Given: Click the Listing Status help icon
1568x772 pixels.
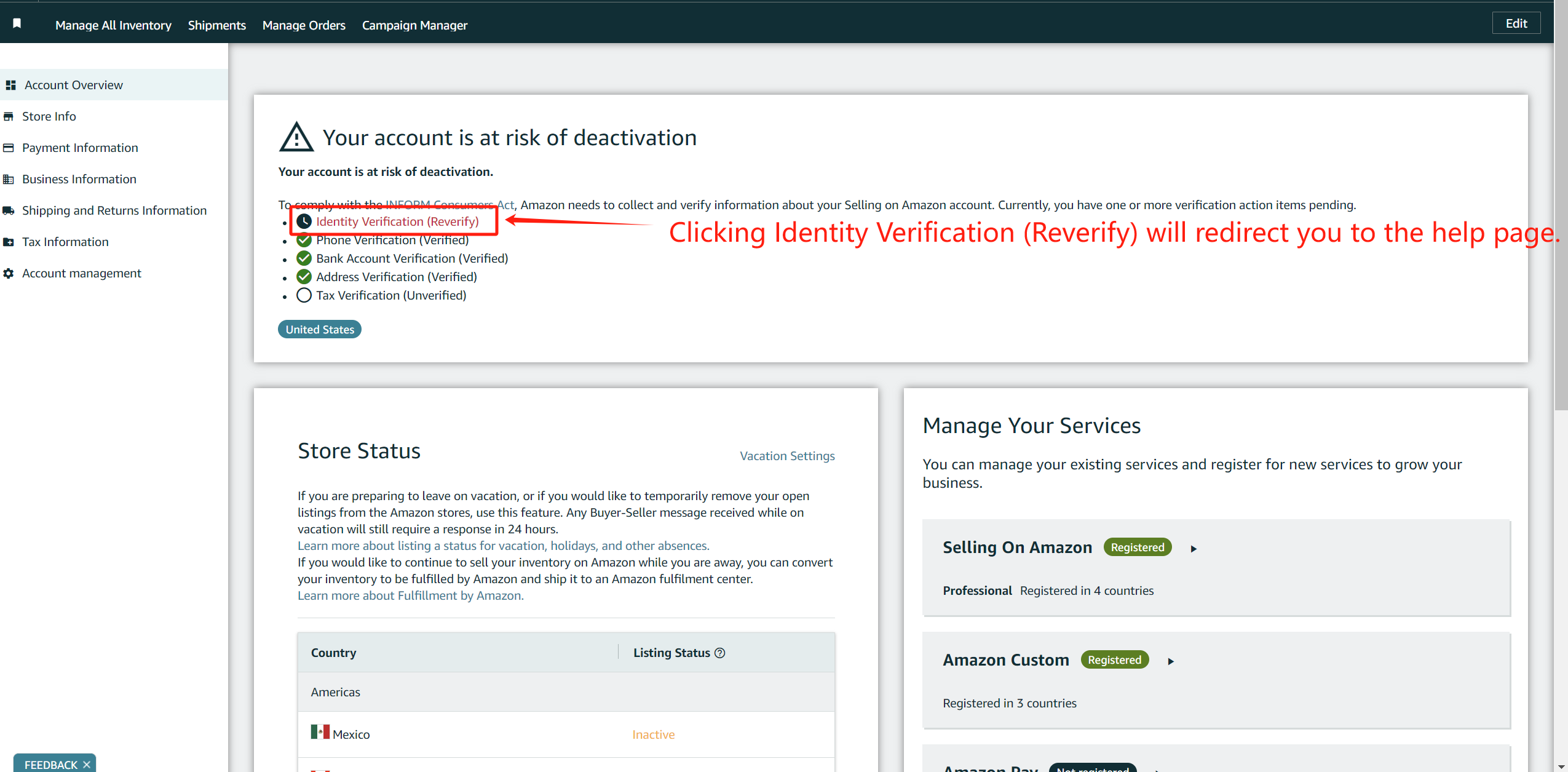Looking at the screenshot, I should tap(719, 653).
